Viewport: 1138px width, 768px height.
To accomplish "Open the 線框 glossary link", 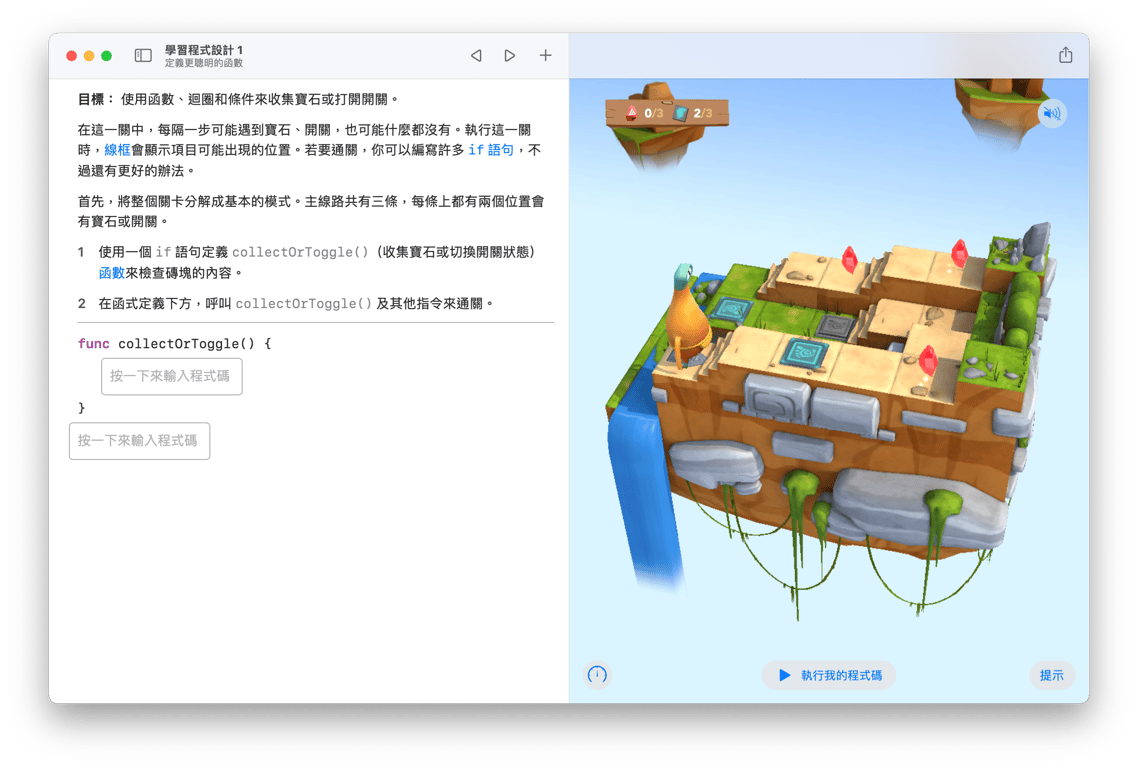I will click(118, 150).
